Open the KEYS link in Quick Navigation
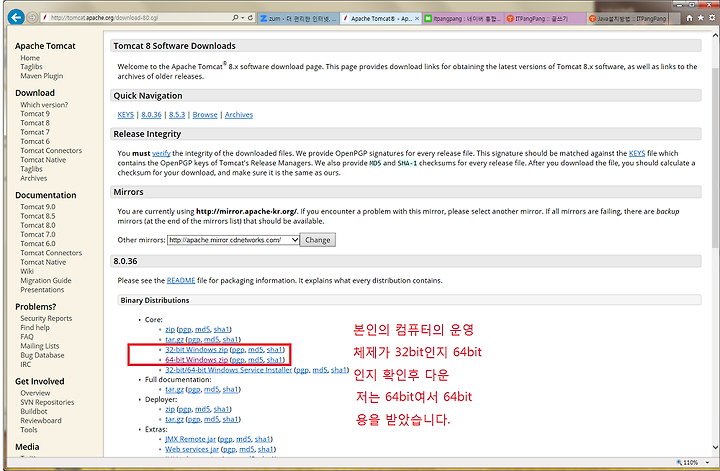The image size is (720, 471). tap(125, 115)
